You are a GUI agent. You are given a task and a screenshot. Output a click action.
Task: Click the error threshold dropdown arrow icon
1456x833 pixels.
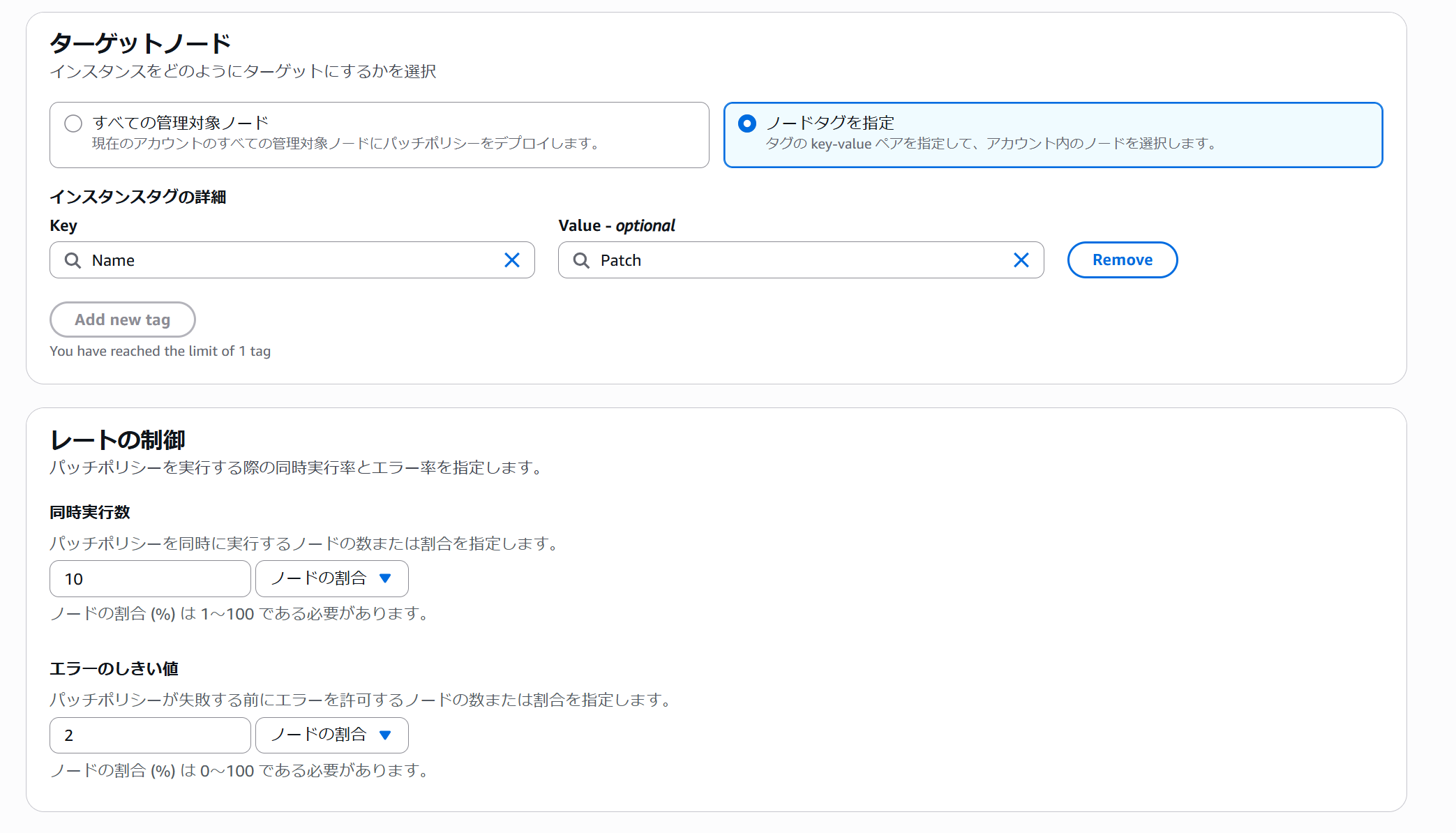[x=385, y=735]
